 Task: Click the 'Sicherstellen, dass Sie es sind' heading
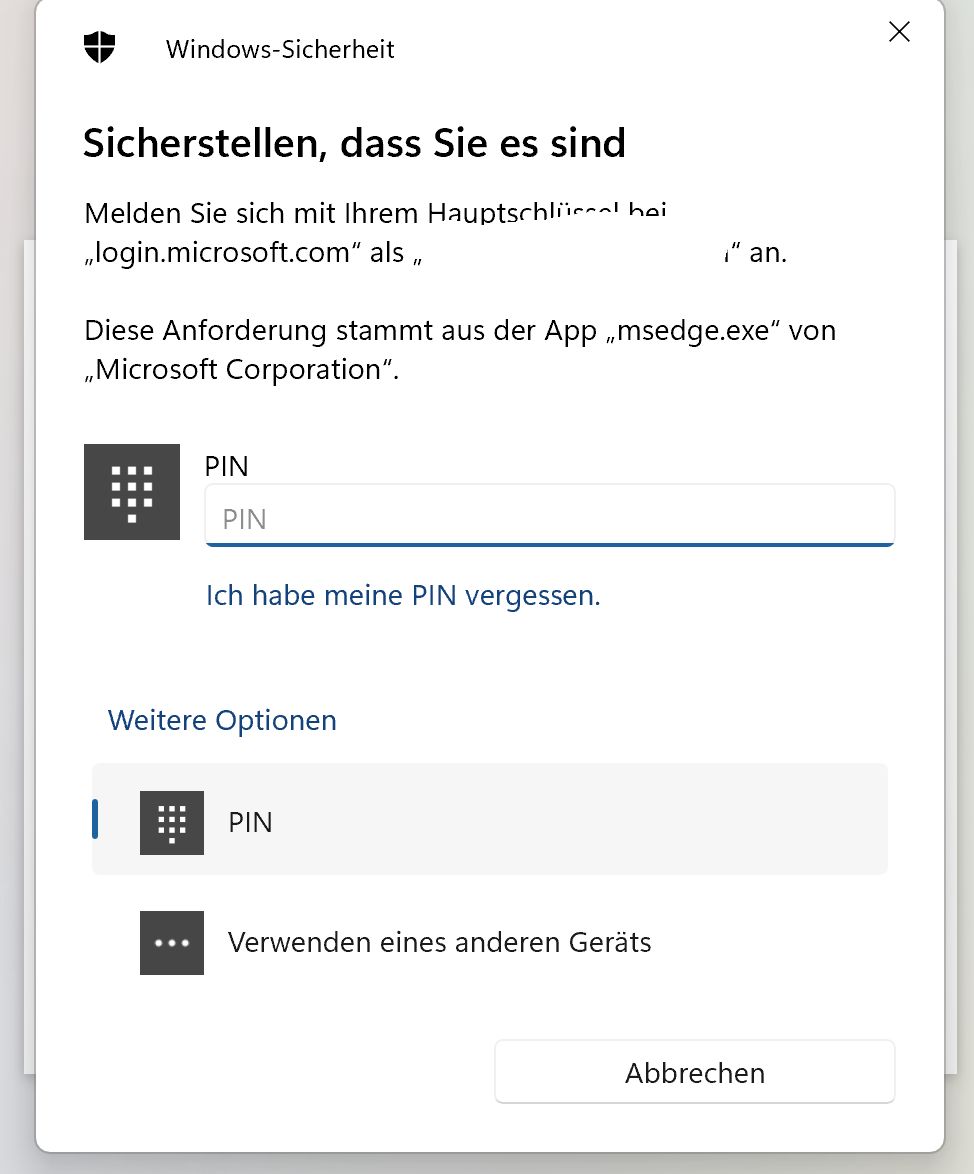click(x=354, y=143)
